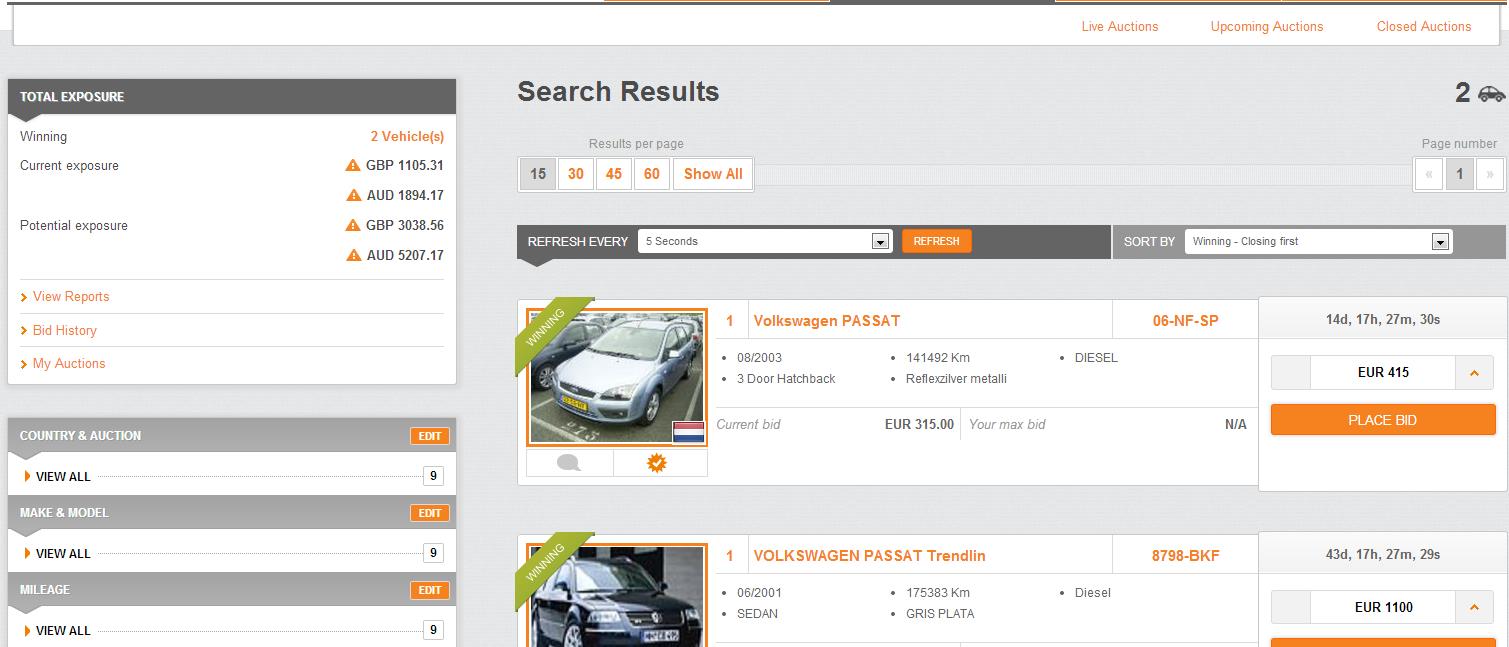Open the Upcoming Auctions tab
The height and width of the screenshot is (647, 1509).
[1266, 27]
